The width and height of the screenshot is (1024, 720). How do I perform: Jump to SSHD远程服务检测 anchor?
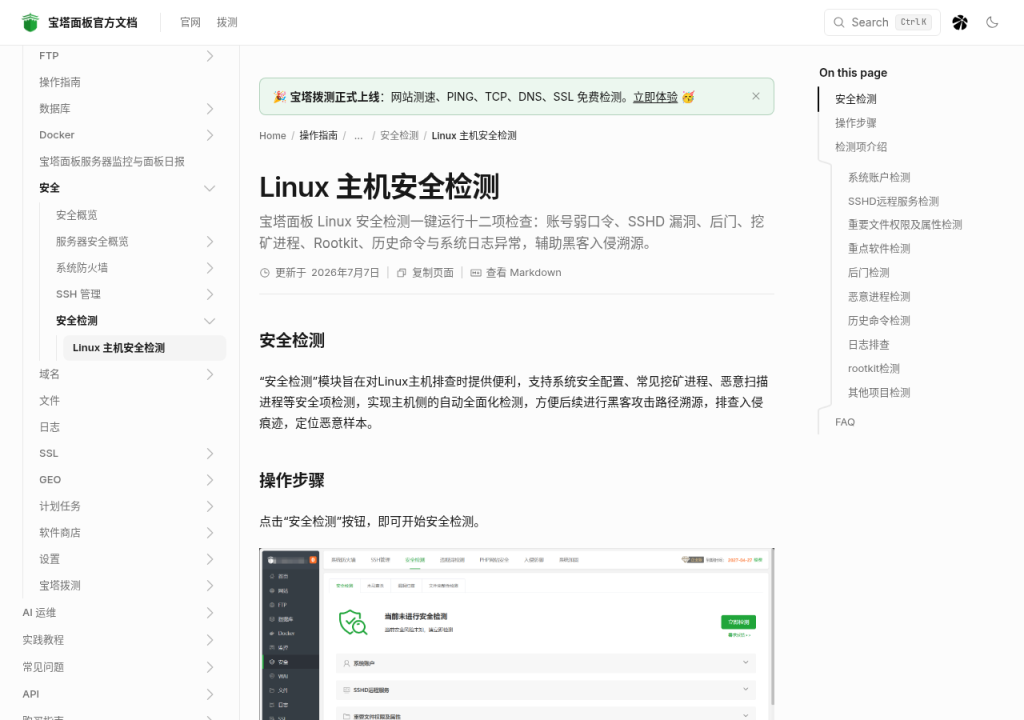point(893,201)
